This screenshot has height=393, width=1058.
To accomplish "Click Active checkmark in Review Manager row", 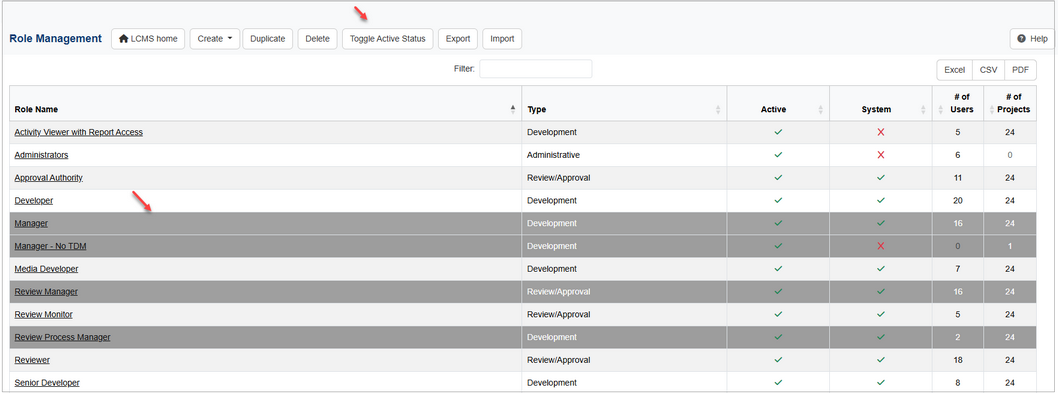I will coord(778,292).
